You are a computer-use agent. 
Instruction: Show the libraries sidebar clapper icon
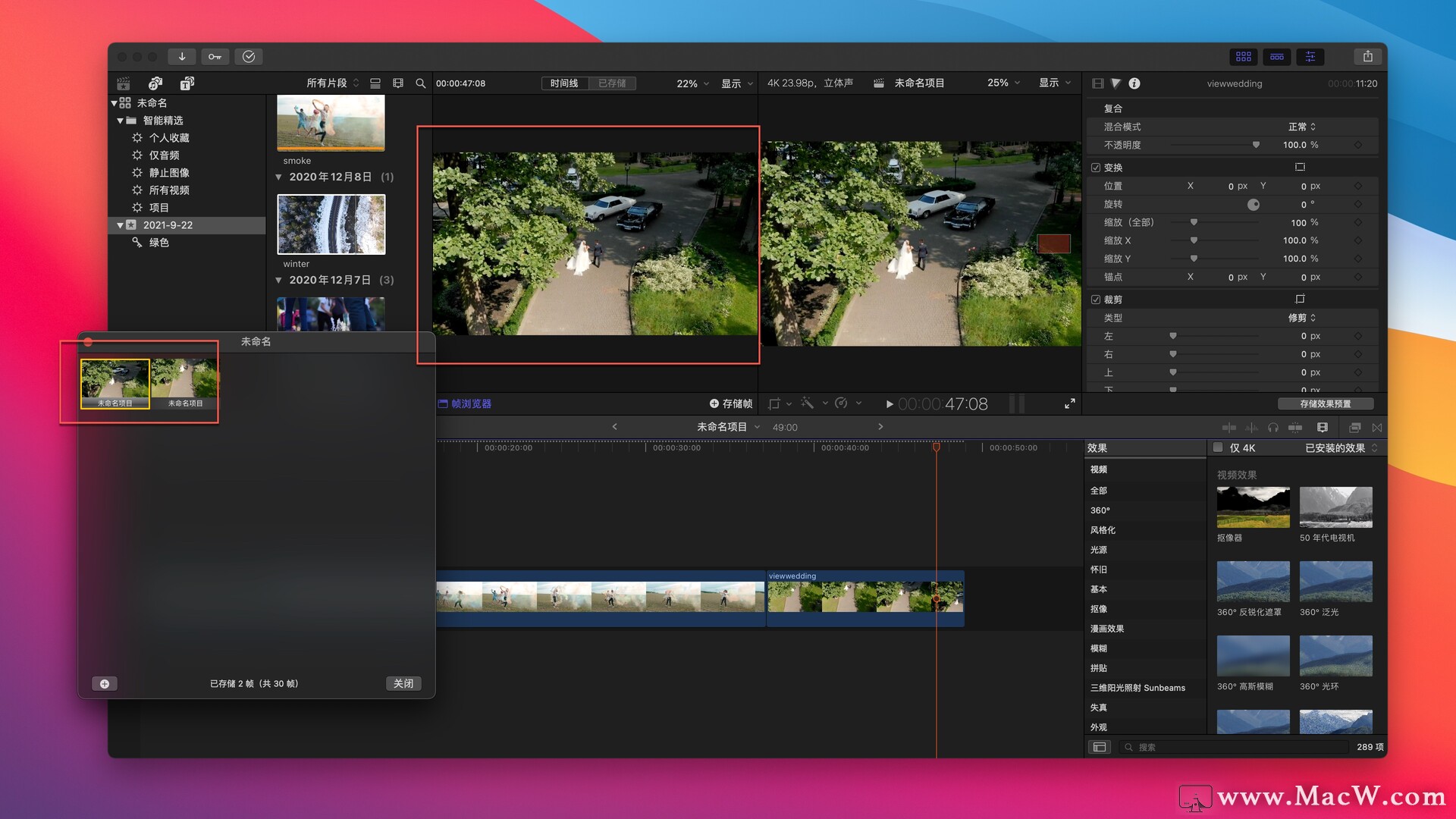[x=124, y=83]
